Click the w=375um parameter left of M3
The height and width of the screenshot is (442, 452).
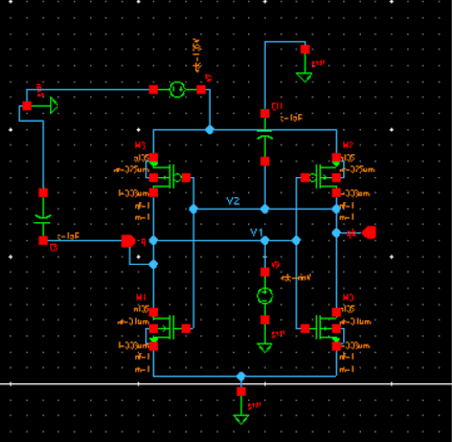pyautogui.click(x=131, y=170)
